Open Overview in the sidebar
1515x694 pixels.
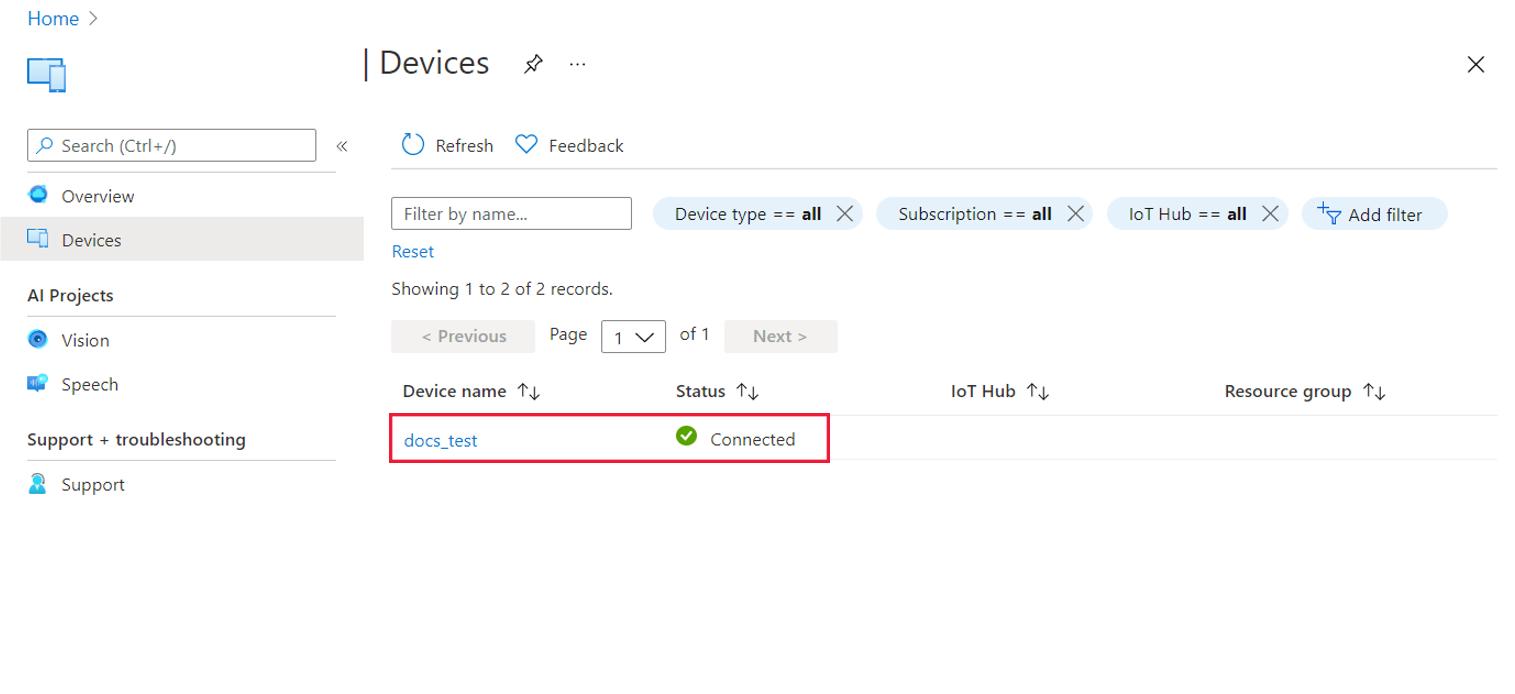tap(97, 196)
